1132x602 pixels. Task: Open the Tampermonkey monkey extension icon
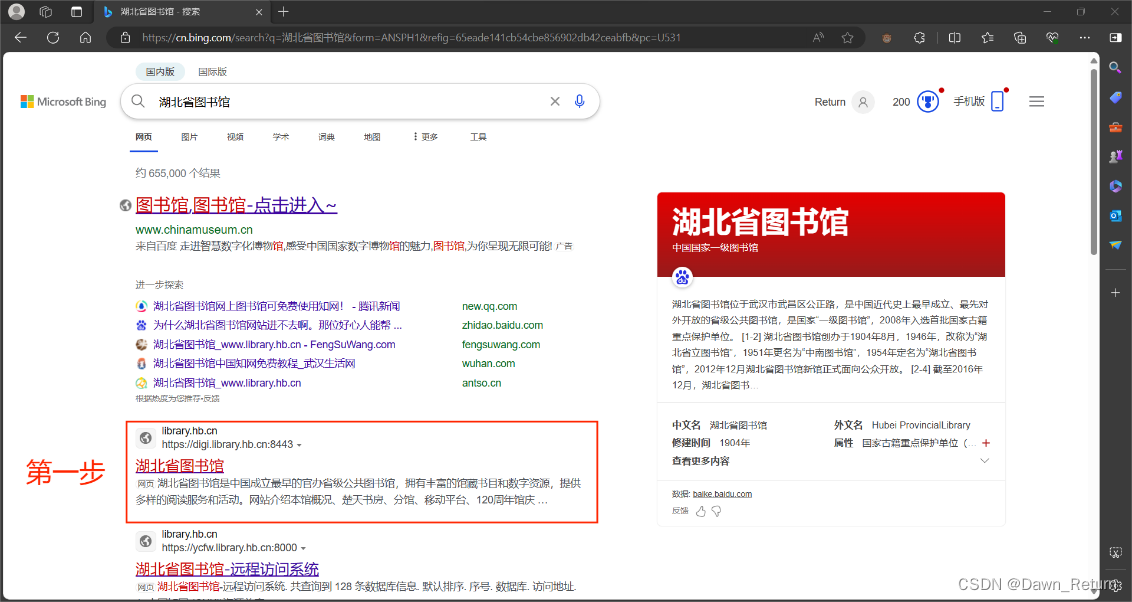tap(887, 38)
